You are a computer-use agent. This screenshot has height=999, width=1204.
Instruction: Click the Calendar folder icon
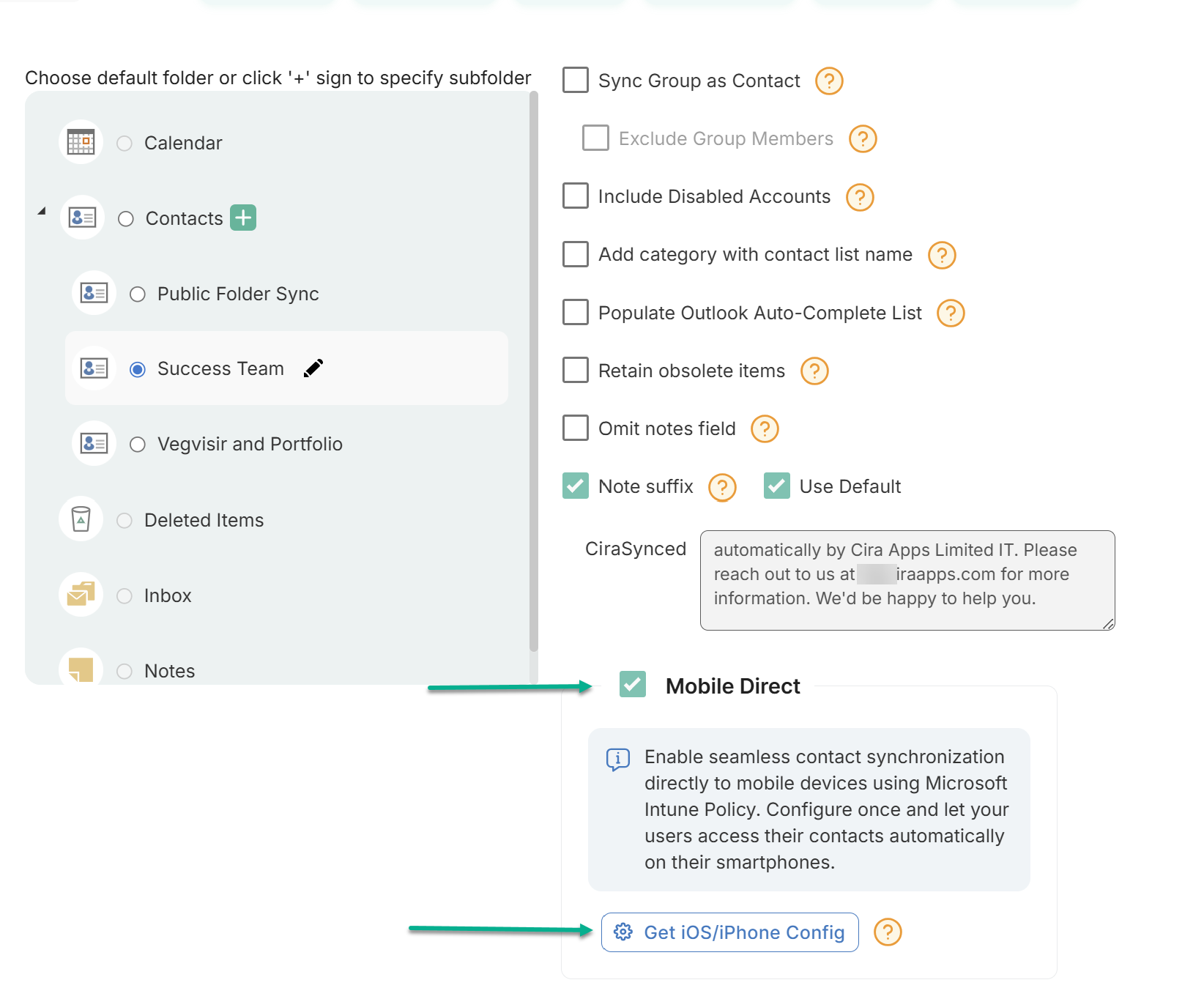click(81, 142)
